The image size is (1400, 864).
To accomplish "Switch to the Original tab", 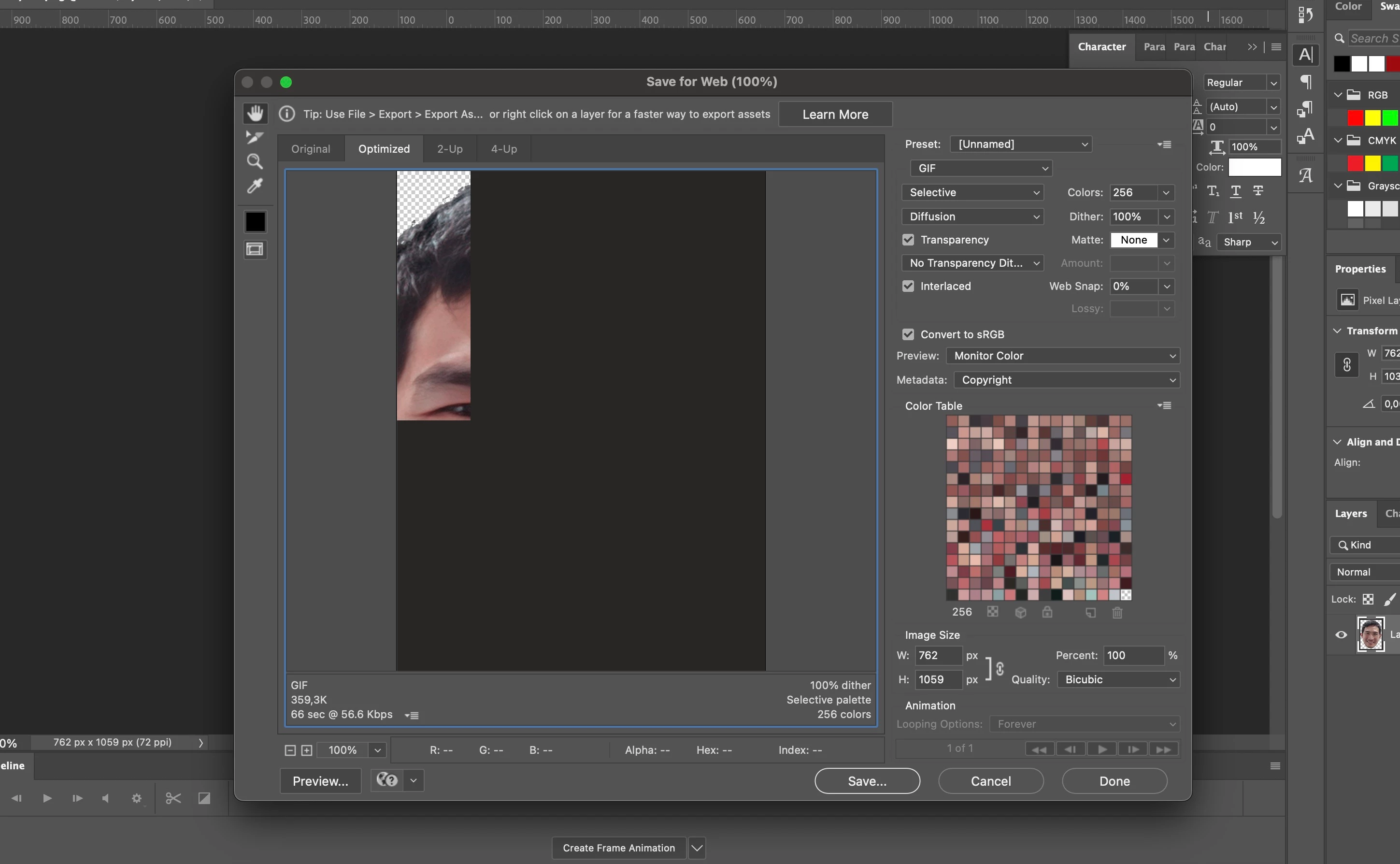I will pyautogui.click(x=311, y=149).
